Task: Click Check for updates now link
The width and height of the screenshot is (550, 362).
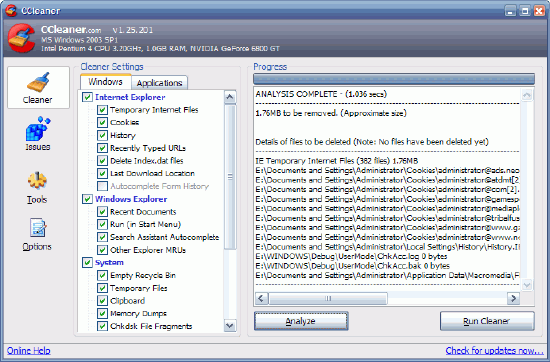Action: [x=495, y=350]
